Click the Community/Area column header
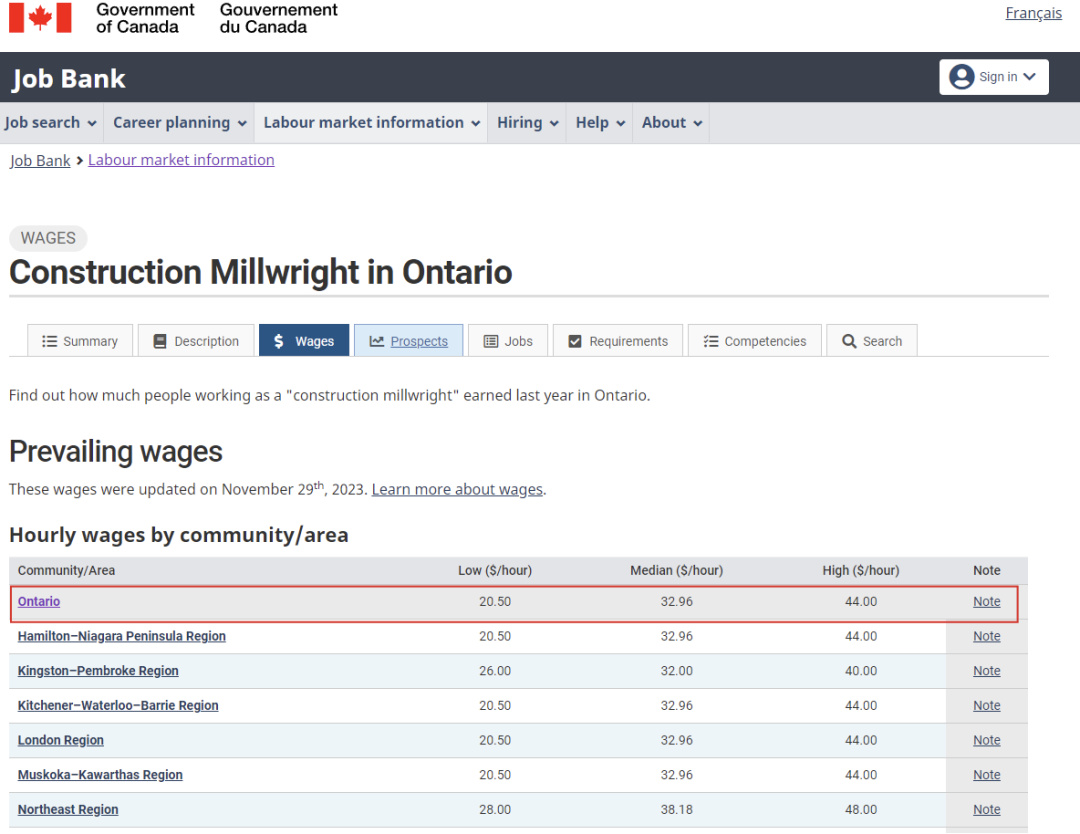This screenshot has height=834, width=1080. point(66,570)
